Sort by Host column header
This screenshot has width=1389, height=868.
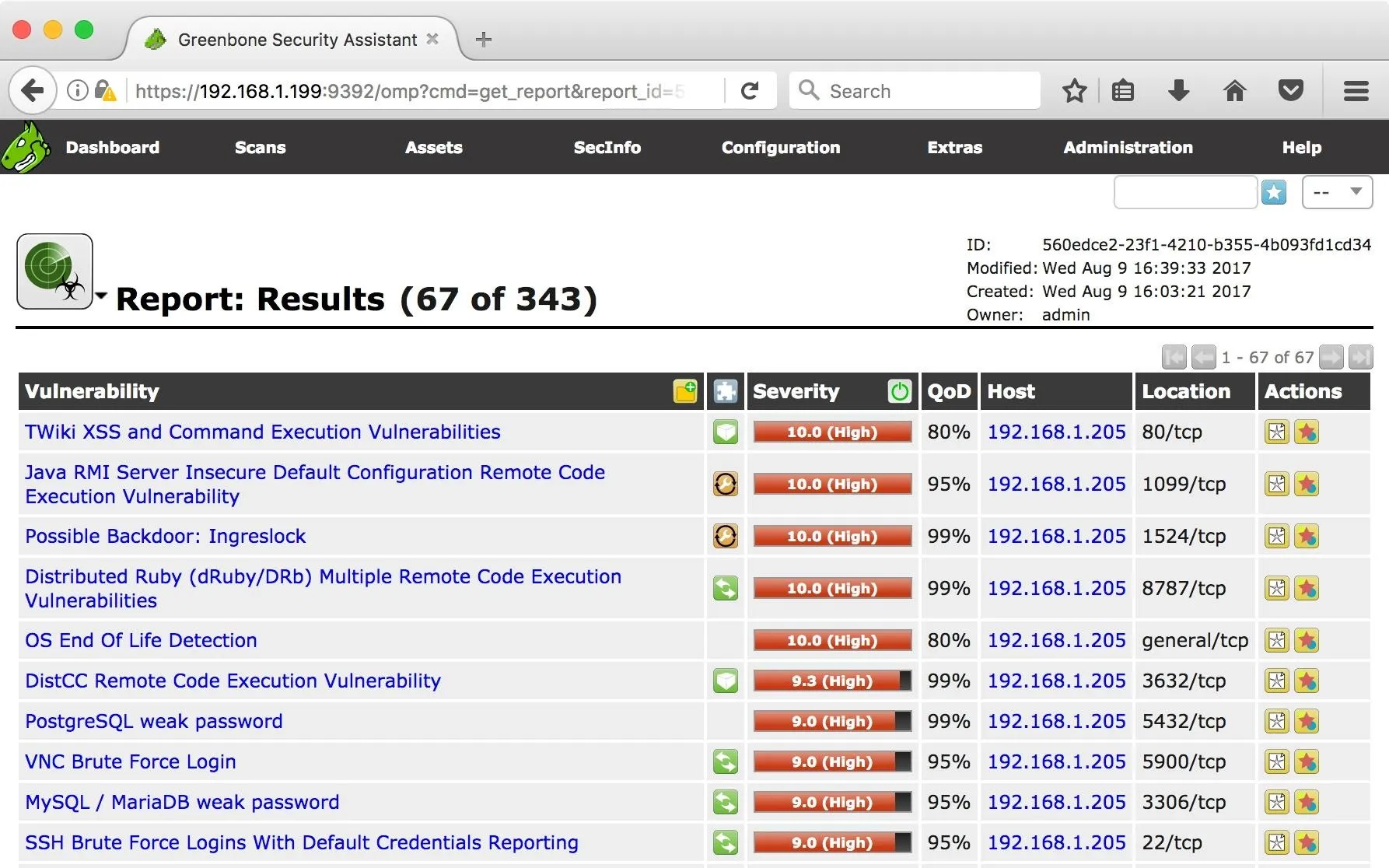1011,391
